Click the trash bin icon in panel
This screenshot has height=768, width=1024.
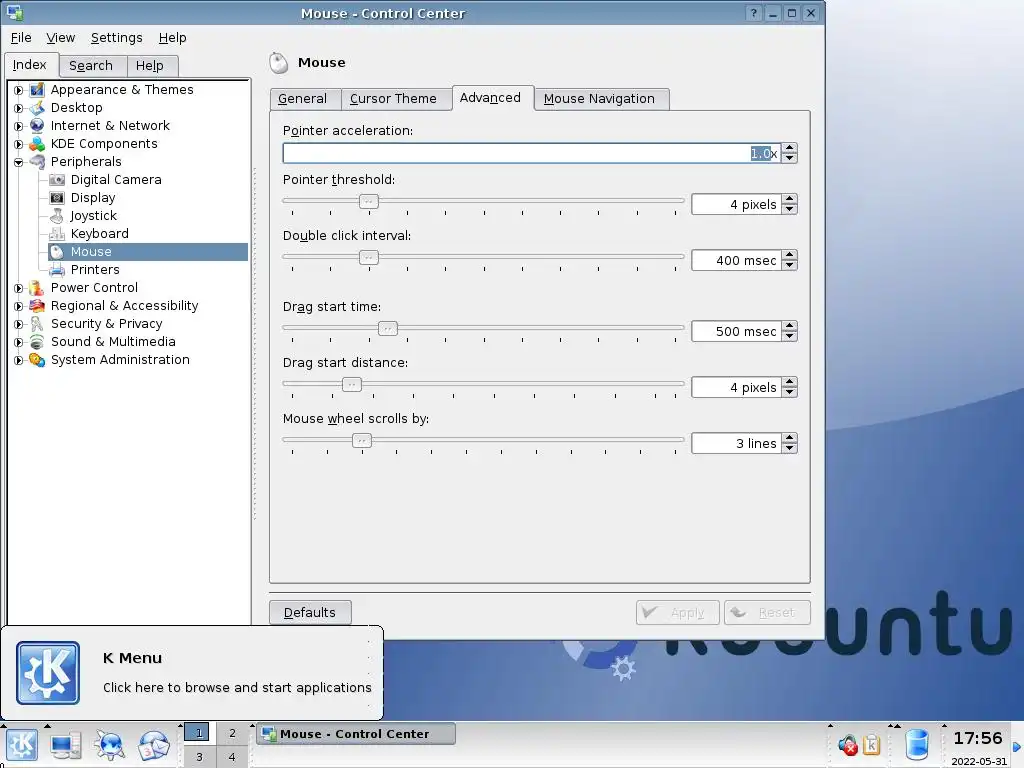coord(917,744)
